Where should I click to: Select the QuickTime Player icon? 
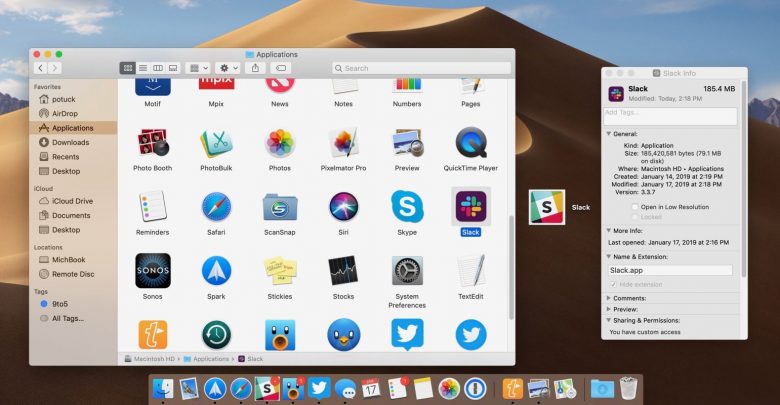[471, 143]
